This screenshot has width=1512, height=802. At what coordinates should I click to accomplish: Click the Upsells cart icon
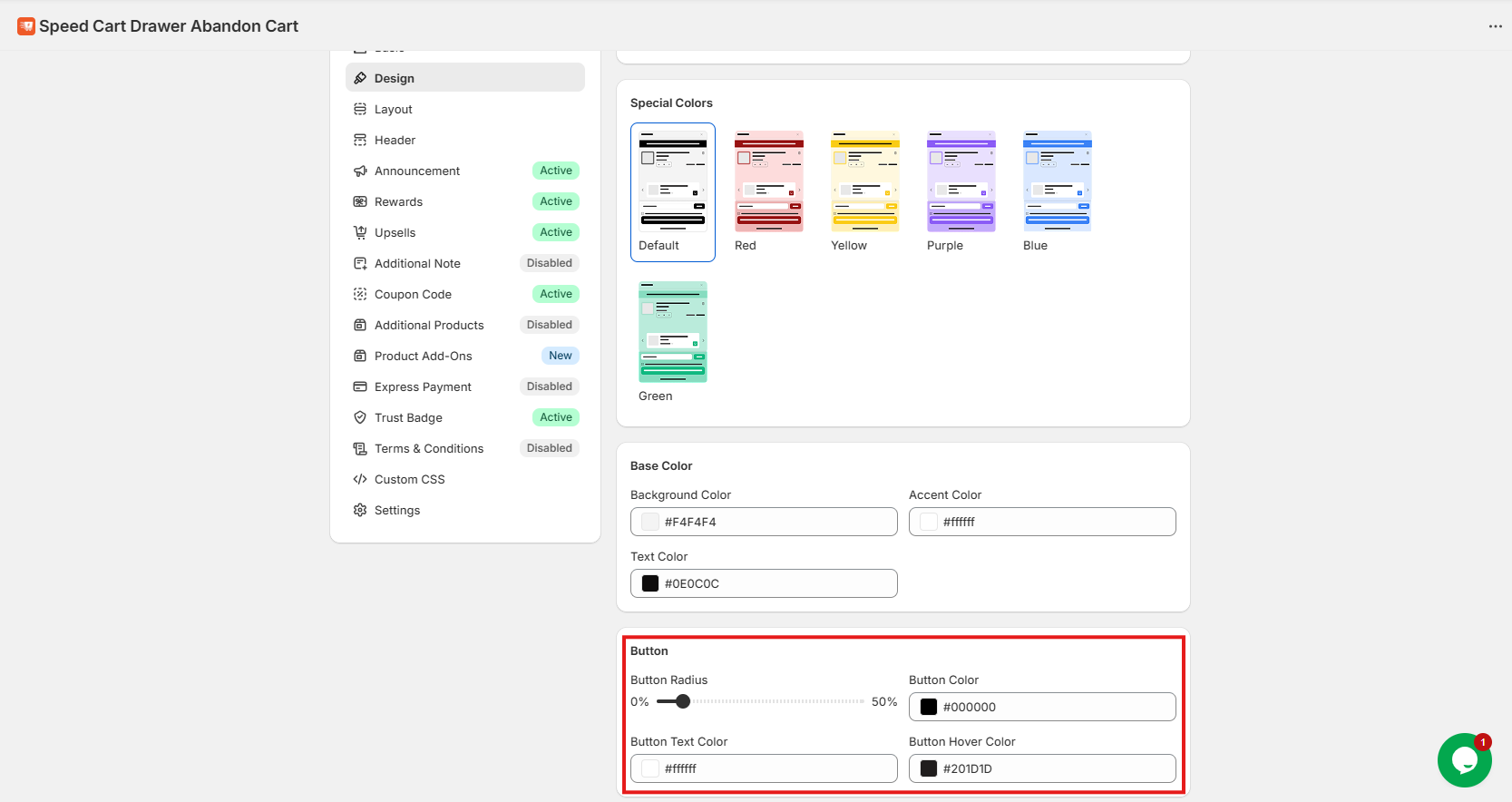[360, 232]
